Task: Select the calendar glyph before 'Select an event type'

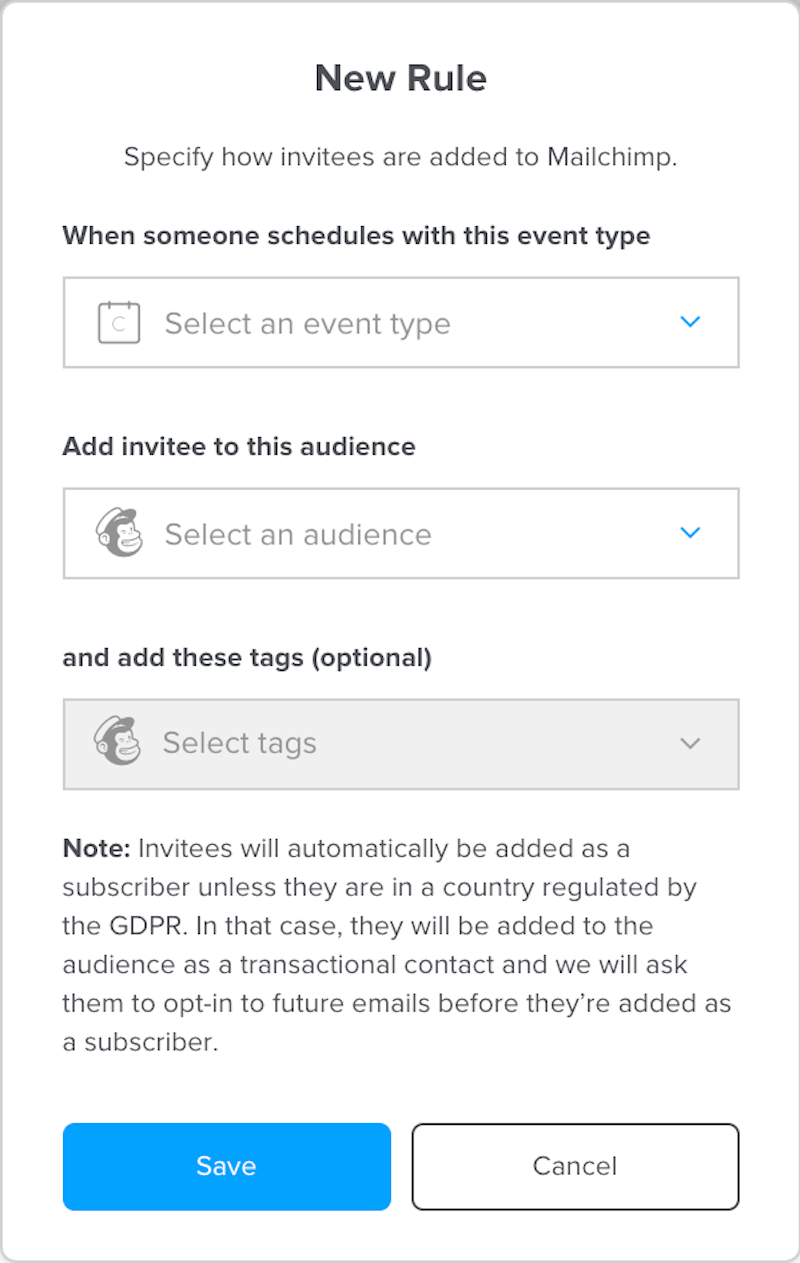Action: [118, 322]
